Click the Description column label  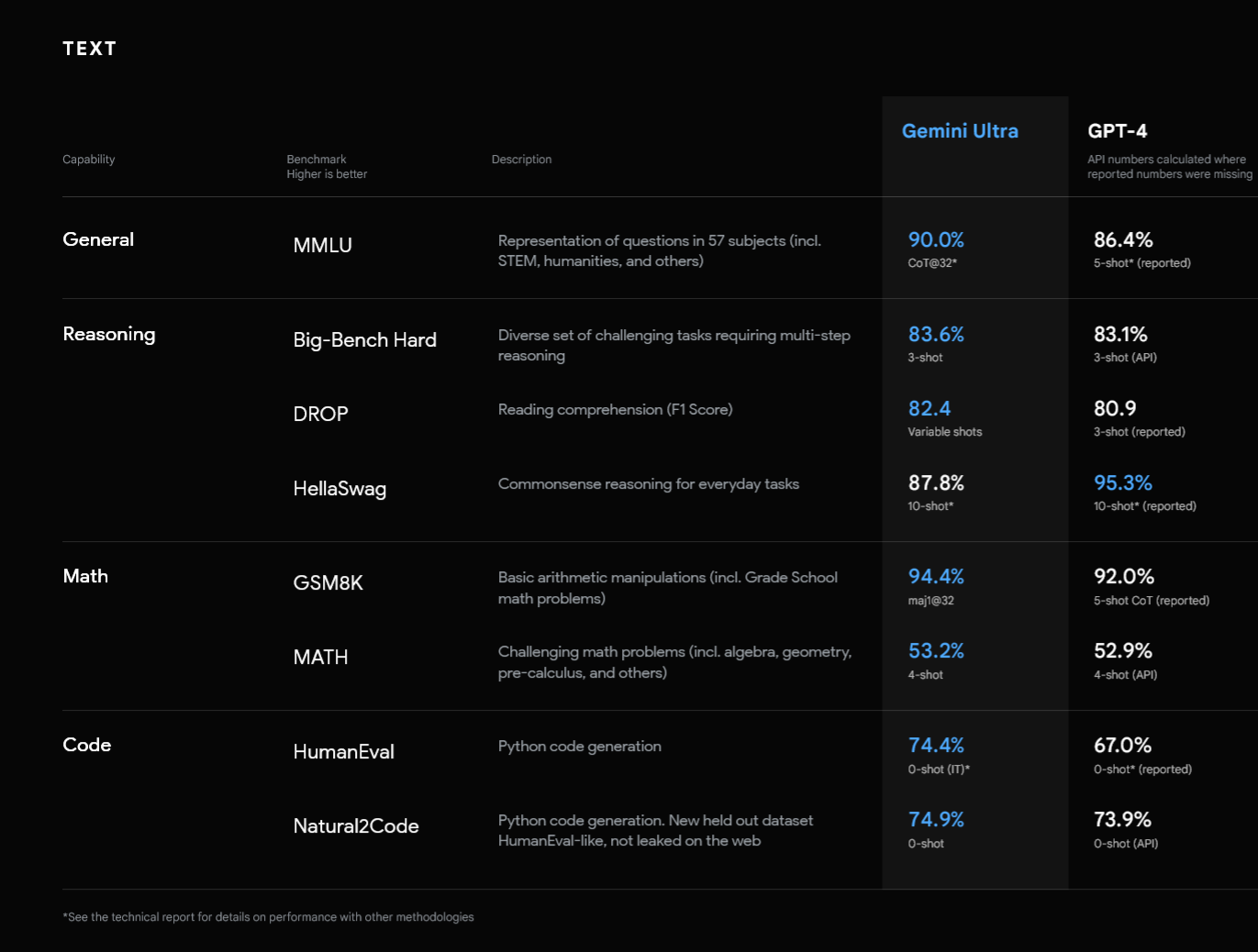521,160
